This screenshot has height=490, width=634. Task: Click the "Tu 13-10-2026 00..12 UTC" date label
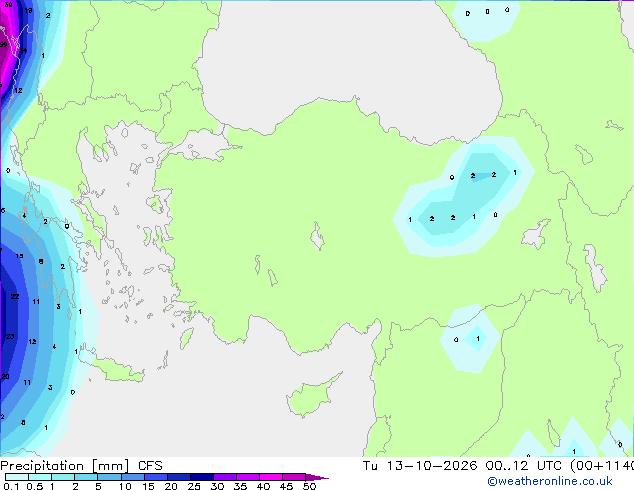(464, 466)
